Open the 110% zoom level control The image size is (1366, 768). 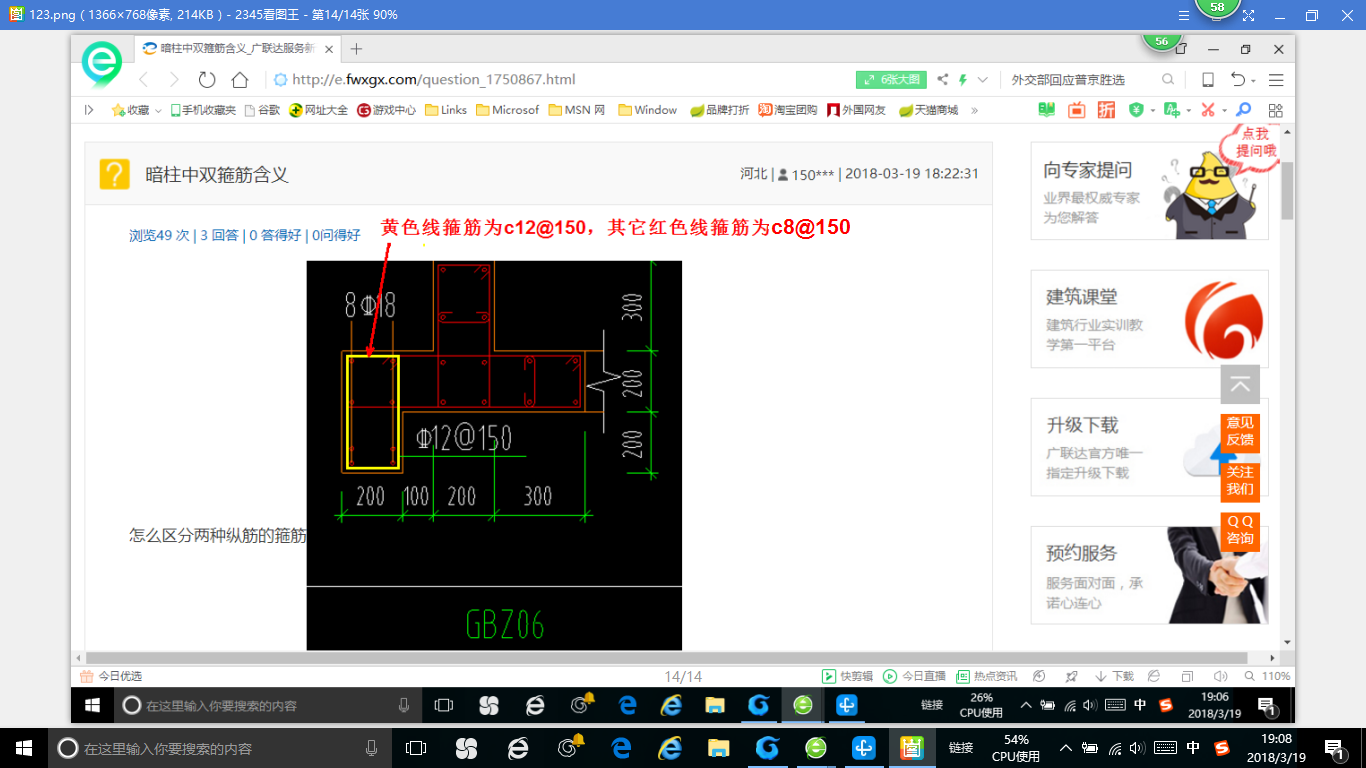(x=1268, y=676)
